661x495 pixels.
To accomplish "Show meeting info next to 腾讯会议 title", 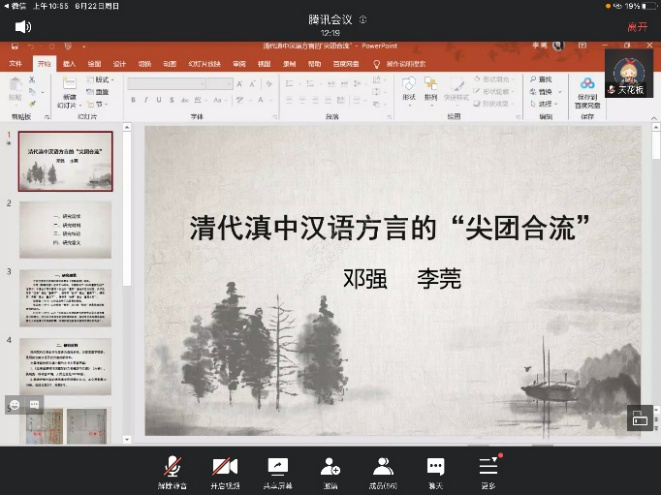I will (x=363, y=19).
